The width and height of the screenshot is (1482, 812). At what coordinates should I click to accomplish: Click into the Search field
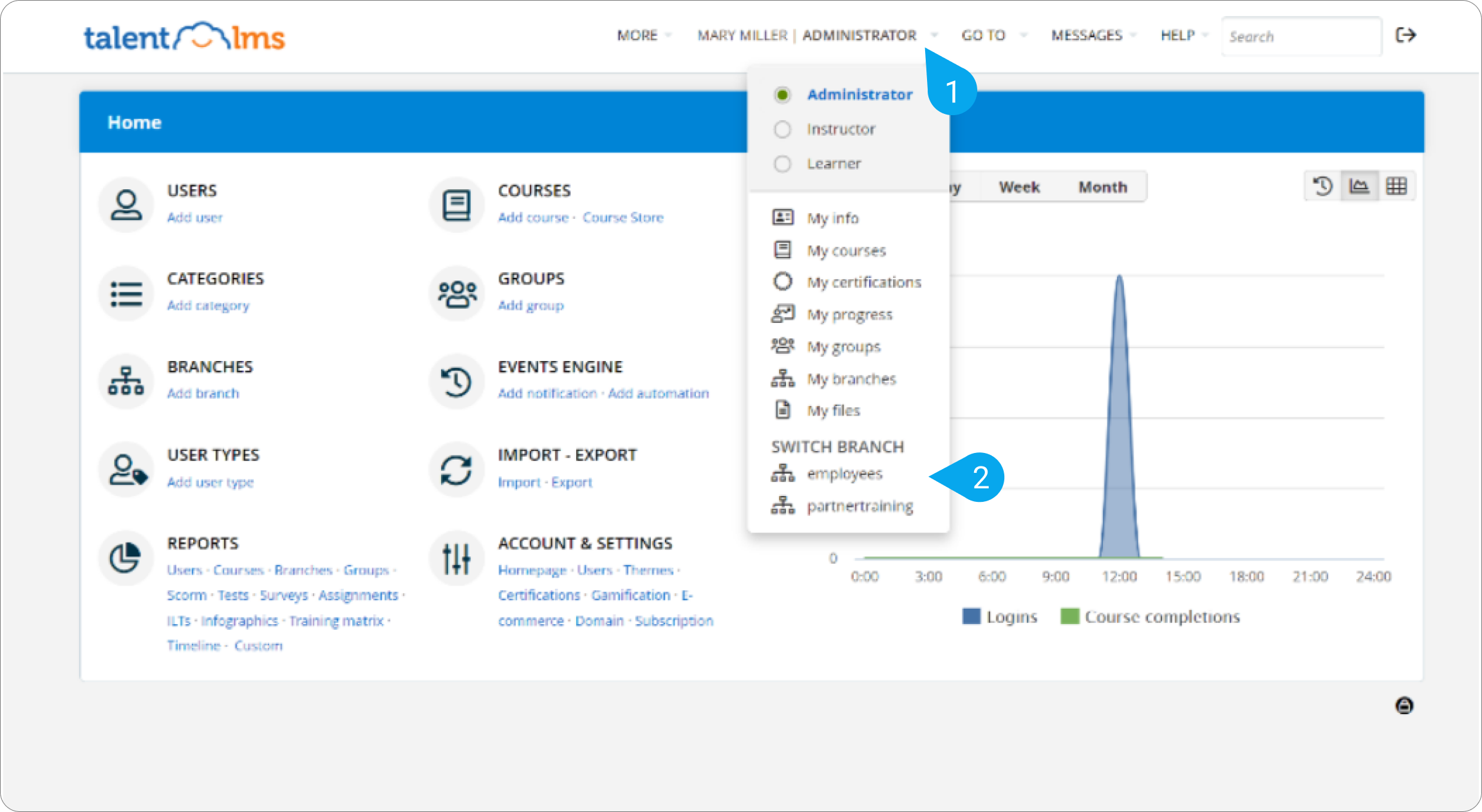(x=1300, y=37)
